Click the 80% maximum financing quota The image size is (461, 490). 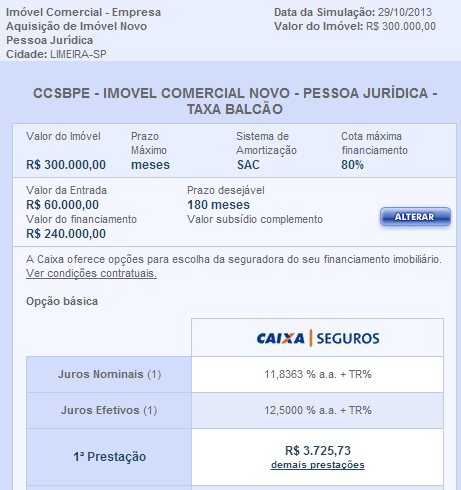point(352,165)
